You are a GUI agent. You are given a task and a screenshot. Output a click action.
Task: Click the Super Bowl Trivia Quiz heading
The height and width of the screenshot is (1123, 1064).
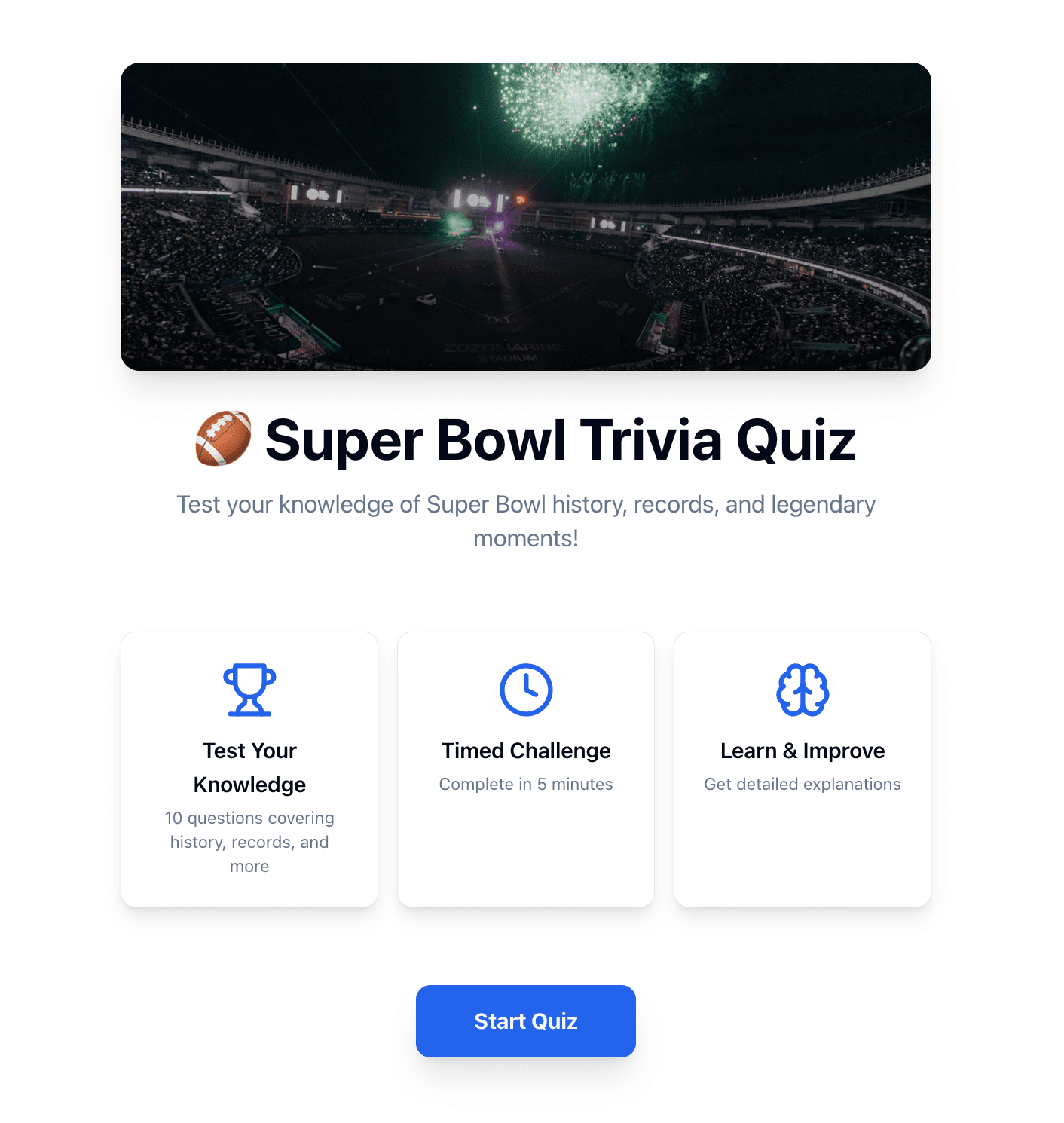point(561,440)
